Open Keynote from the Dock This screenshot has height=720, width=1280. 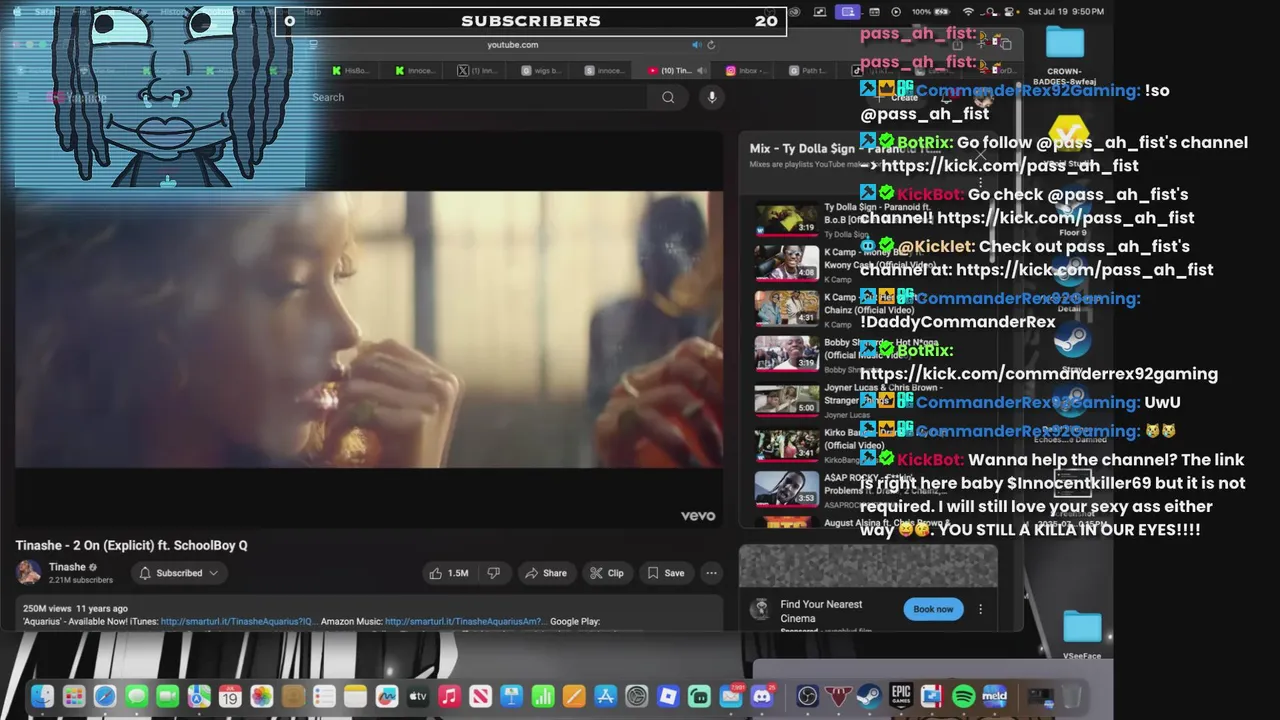tap(511, 696)
